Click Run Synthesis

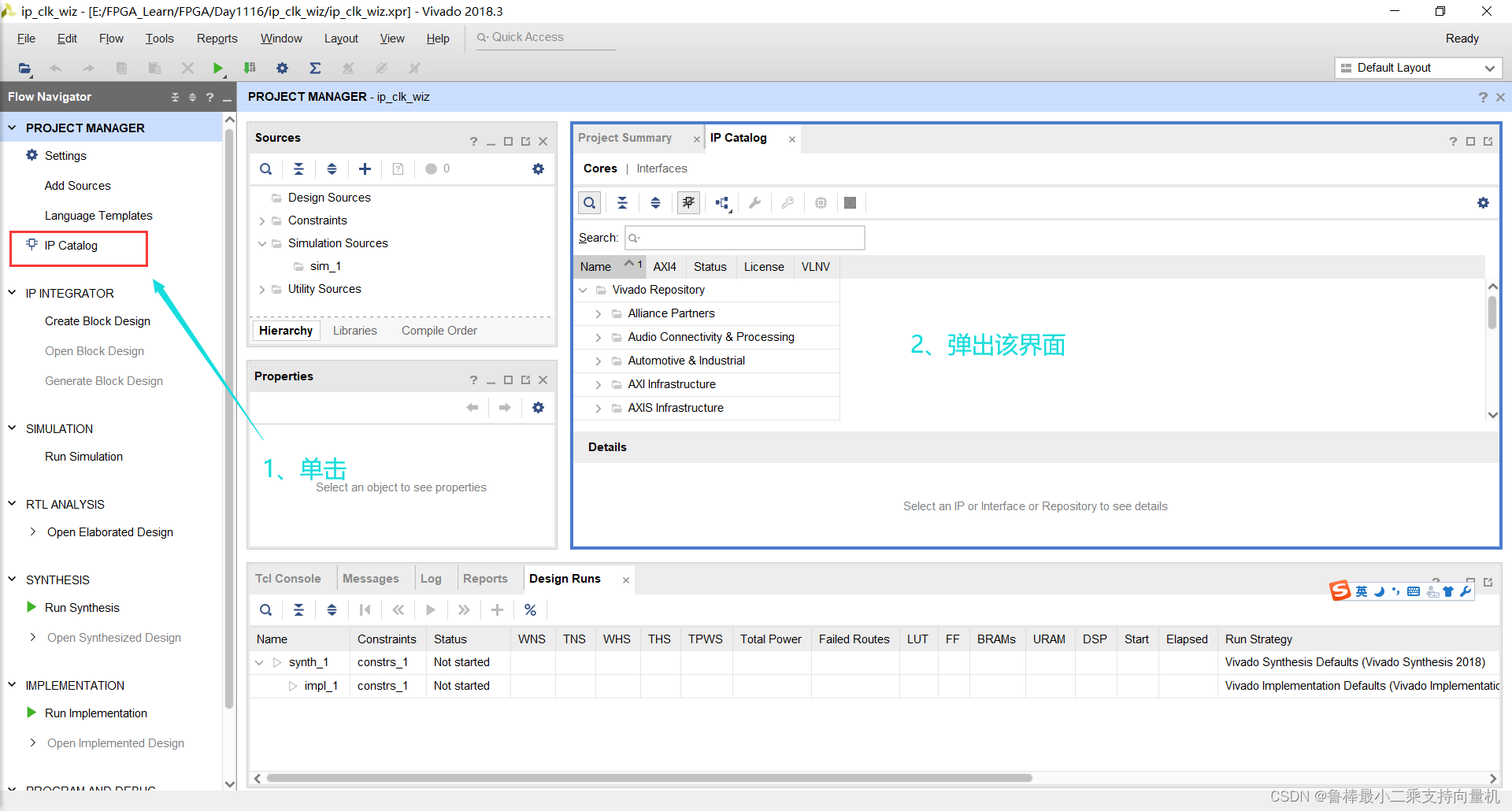tap(82, 608)
